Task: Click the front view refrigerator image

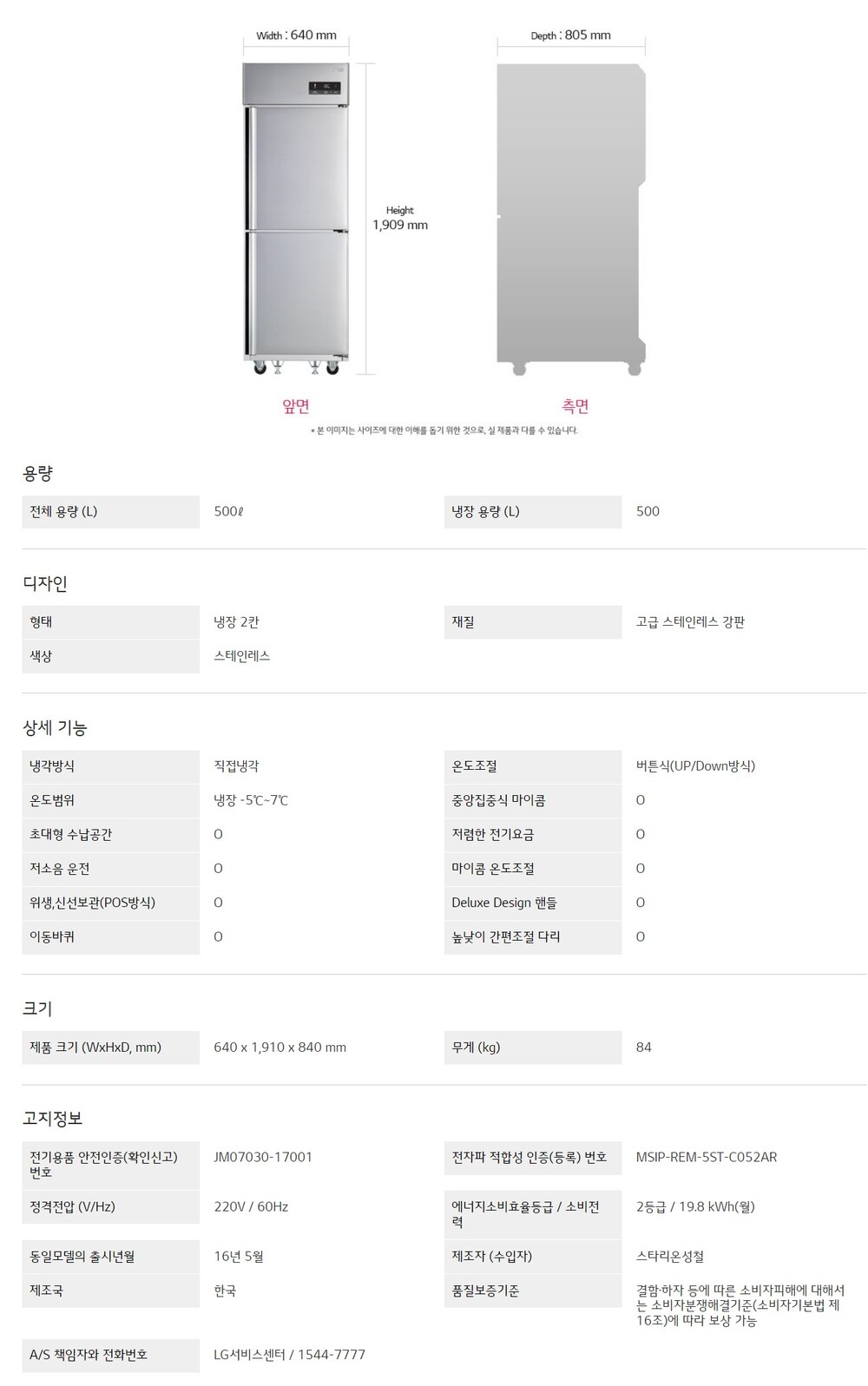Action: click(x=296, y=217)
